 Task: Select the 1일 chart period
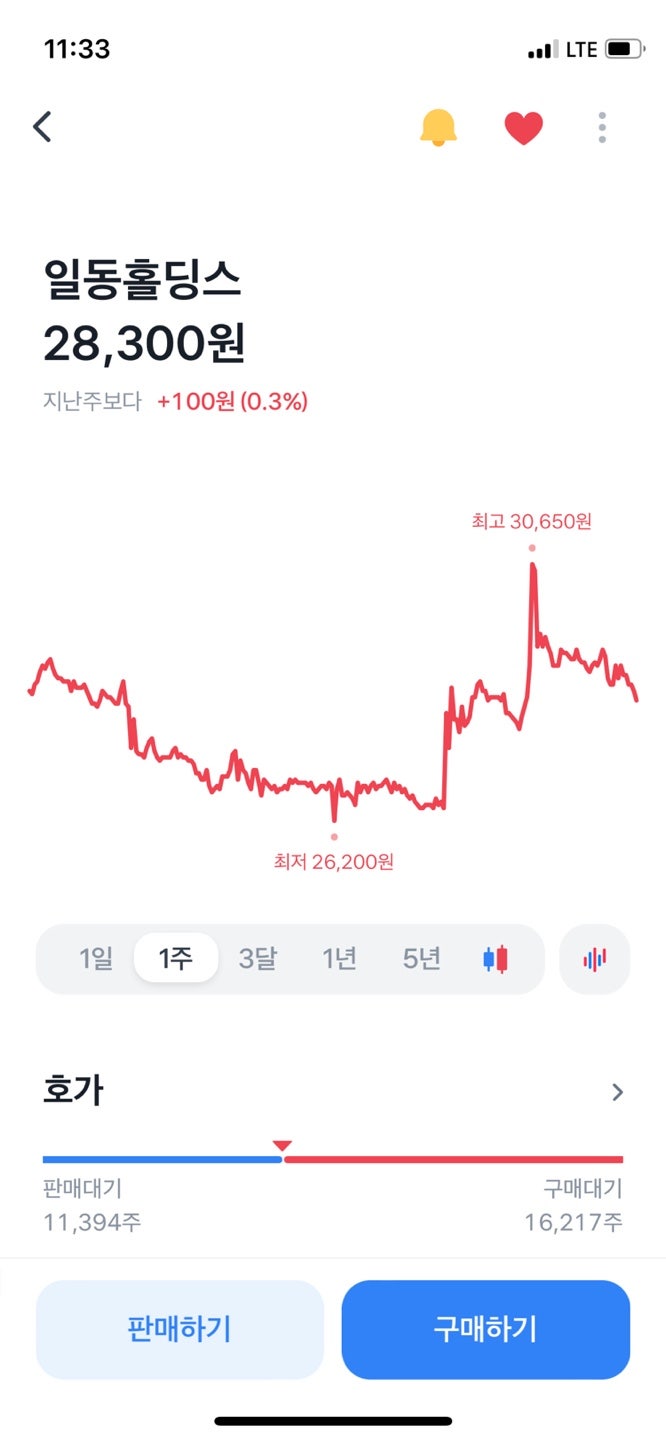click(x=95, y=958)
